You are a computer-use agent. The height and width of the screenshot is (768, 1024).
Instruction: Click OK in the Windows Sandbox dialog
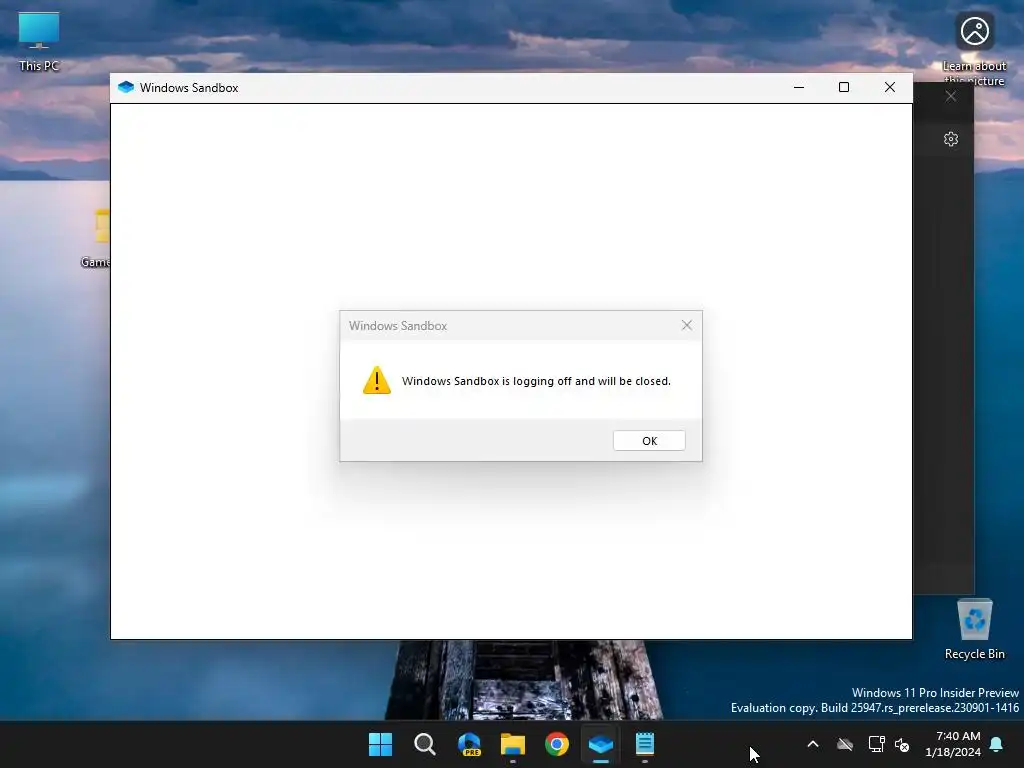[649, 441]
